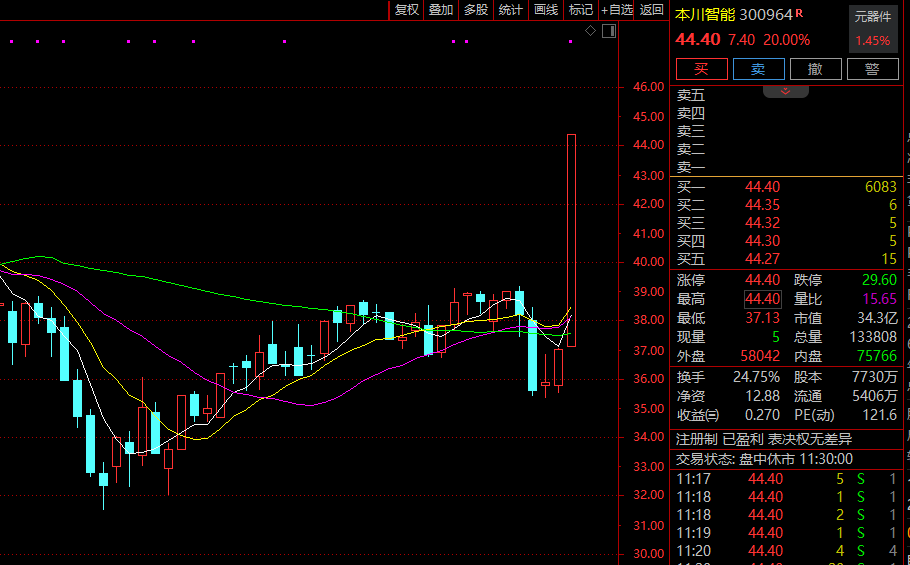Activate the 画线 drawing tool
Image resolution: width=910 pixels, height=565 pixels.
tap(546, 10)
